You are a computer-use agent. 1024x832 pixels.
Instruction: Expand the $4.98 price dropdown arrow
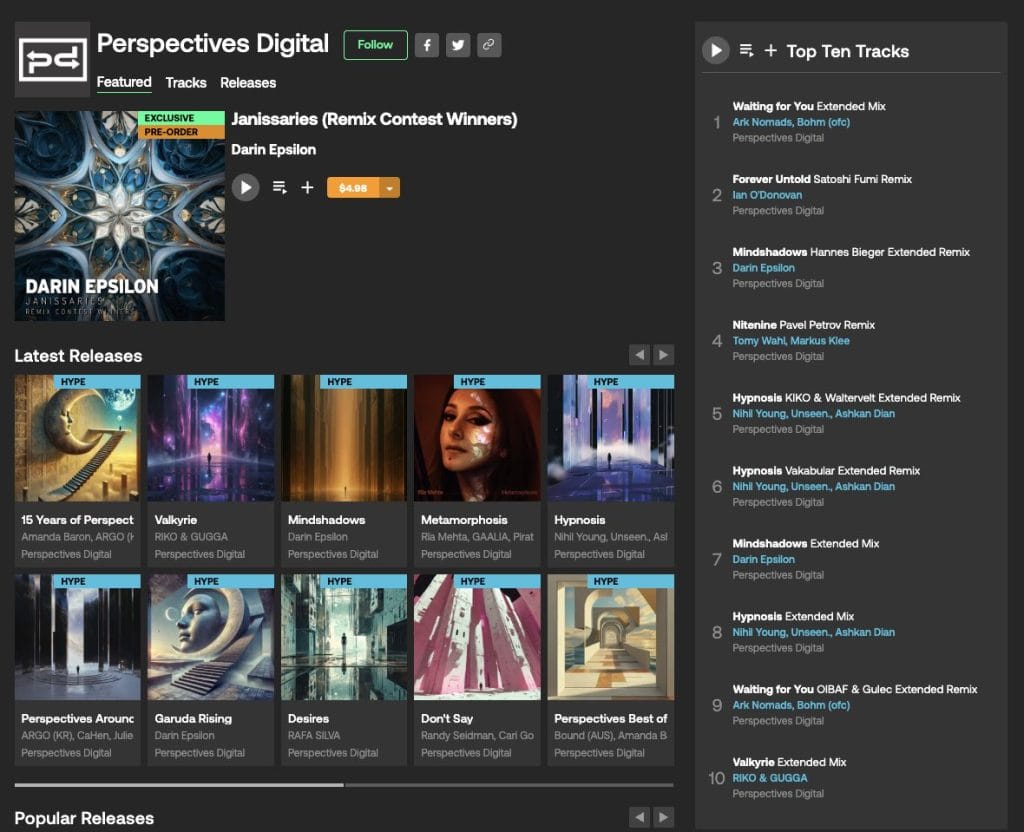pyautogui.click(x=389, y=188)
